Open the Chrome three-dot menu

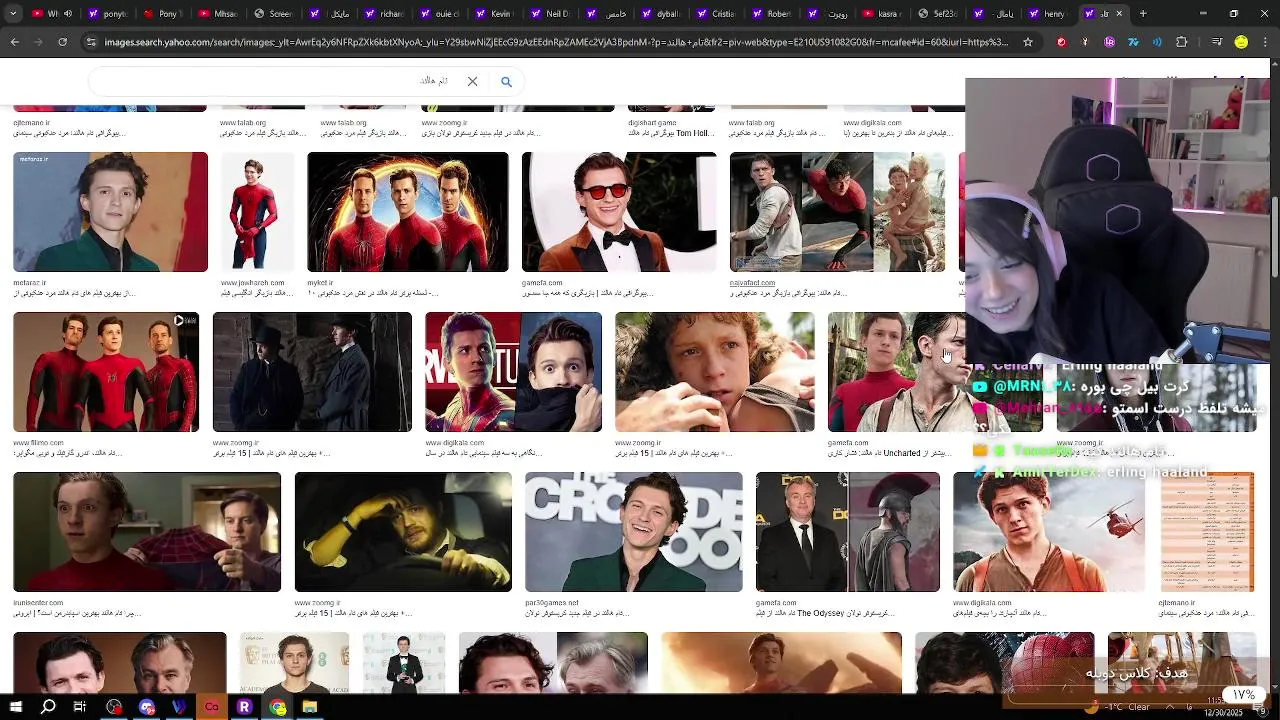pos(1265,42)
